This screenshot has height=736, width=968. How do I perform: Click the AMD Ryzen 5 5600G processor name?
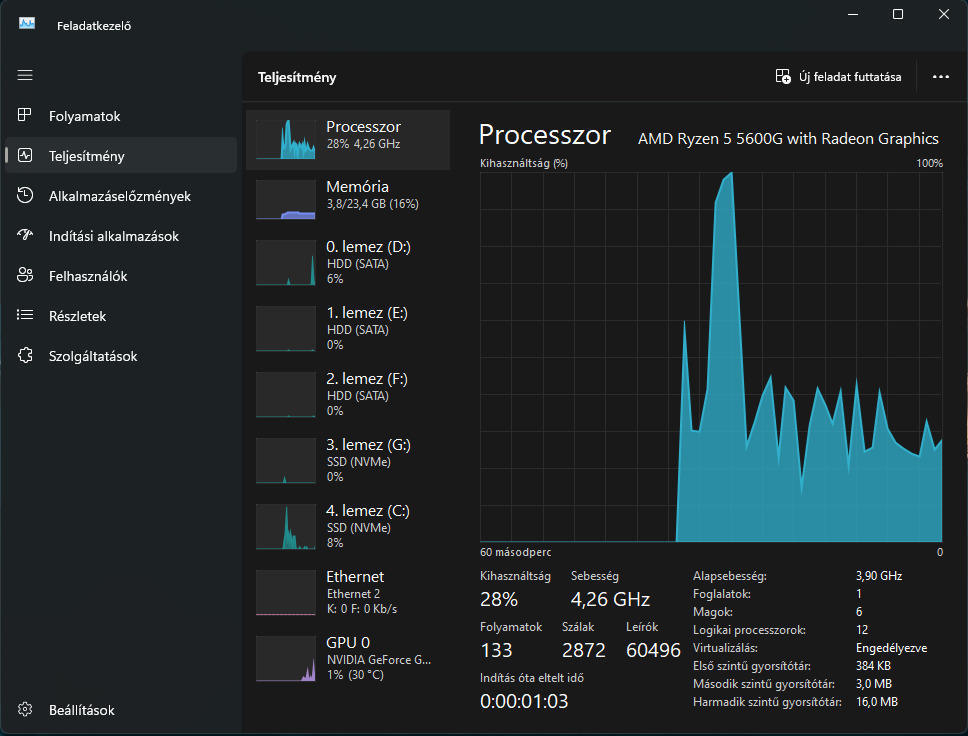[788, 138]
